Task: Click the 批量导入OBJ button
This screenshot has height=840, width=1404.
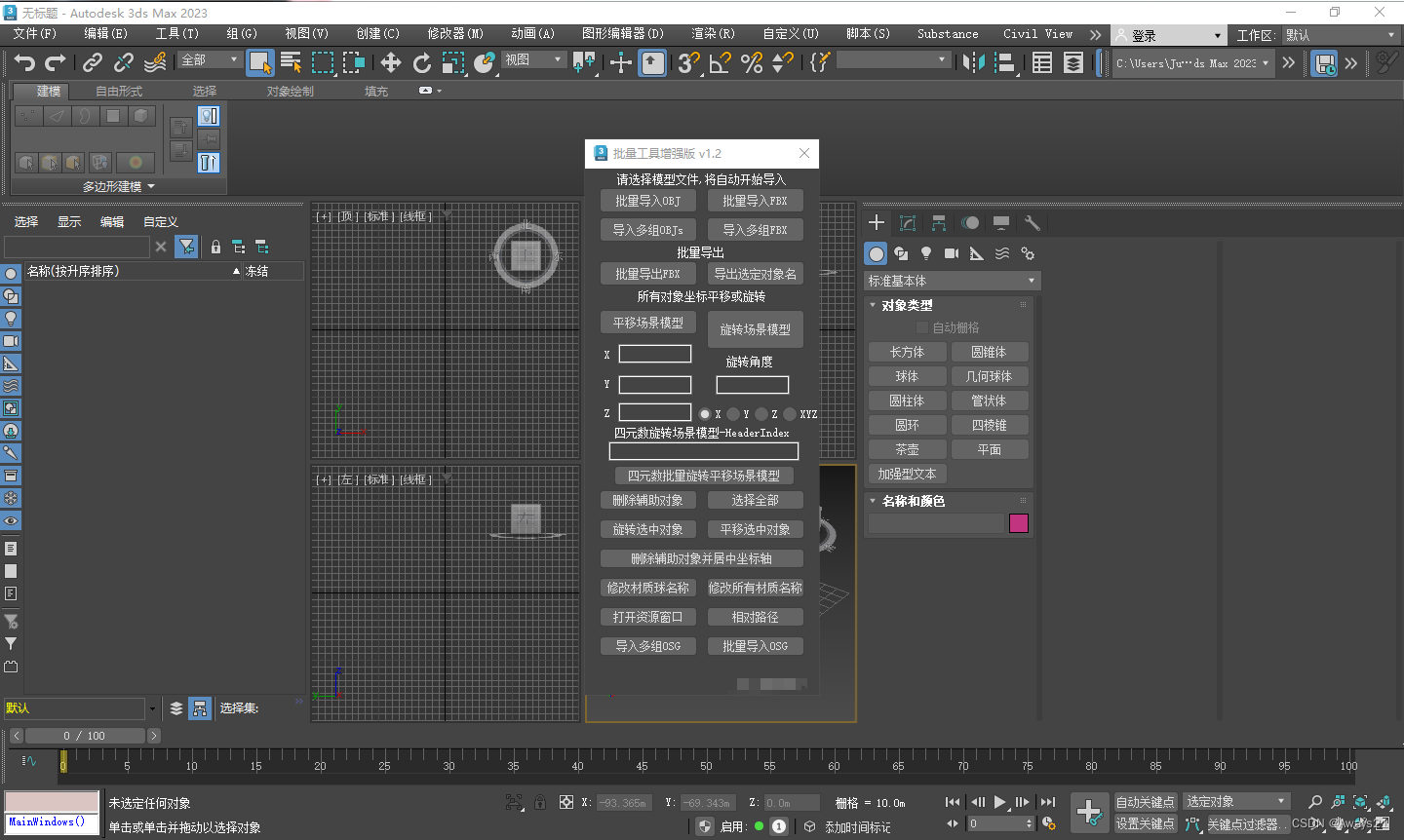Action: (x=647, y=201)
